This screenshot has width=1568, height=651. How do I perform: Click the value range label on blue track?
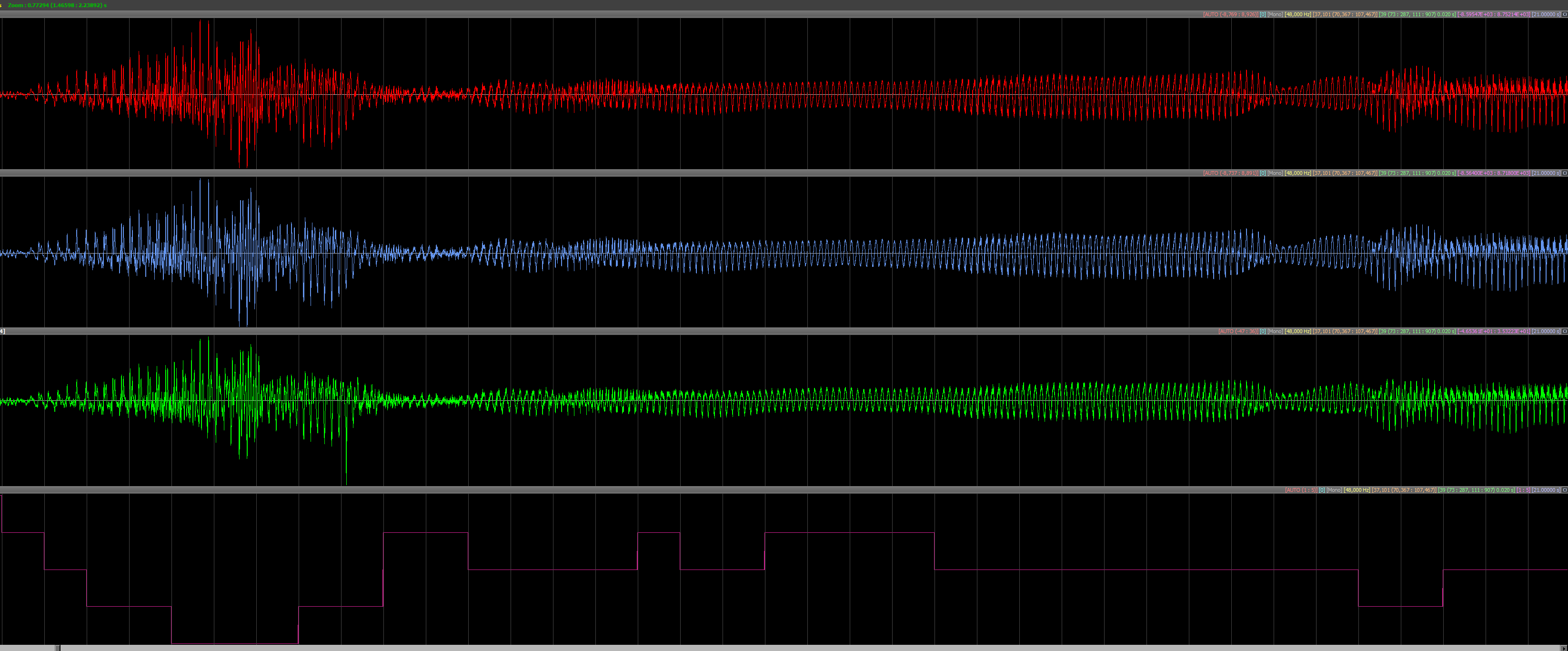click(x=1494, y=173)
